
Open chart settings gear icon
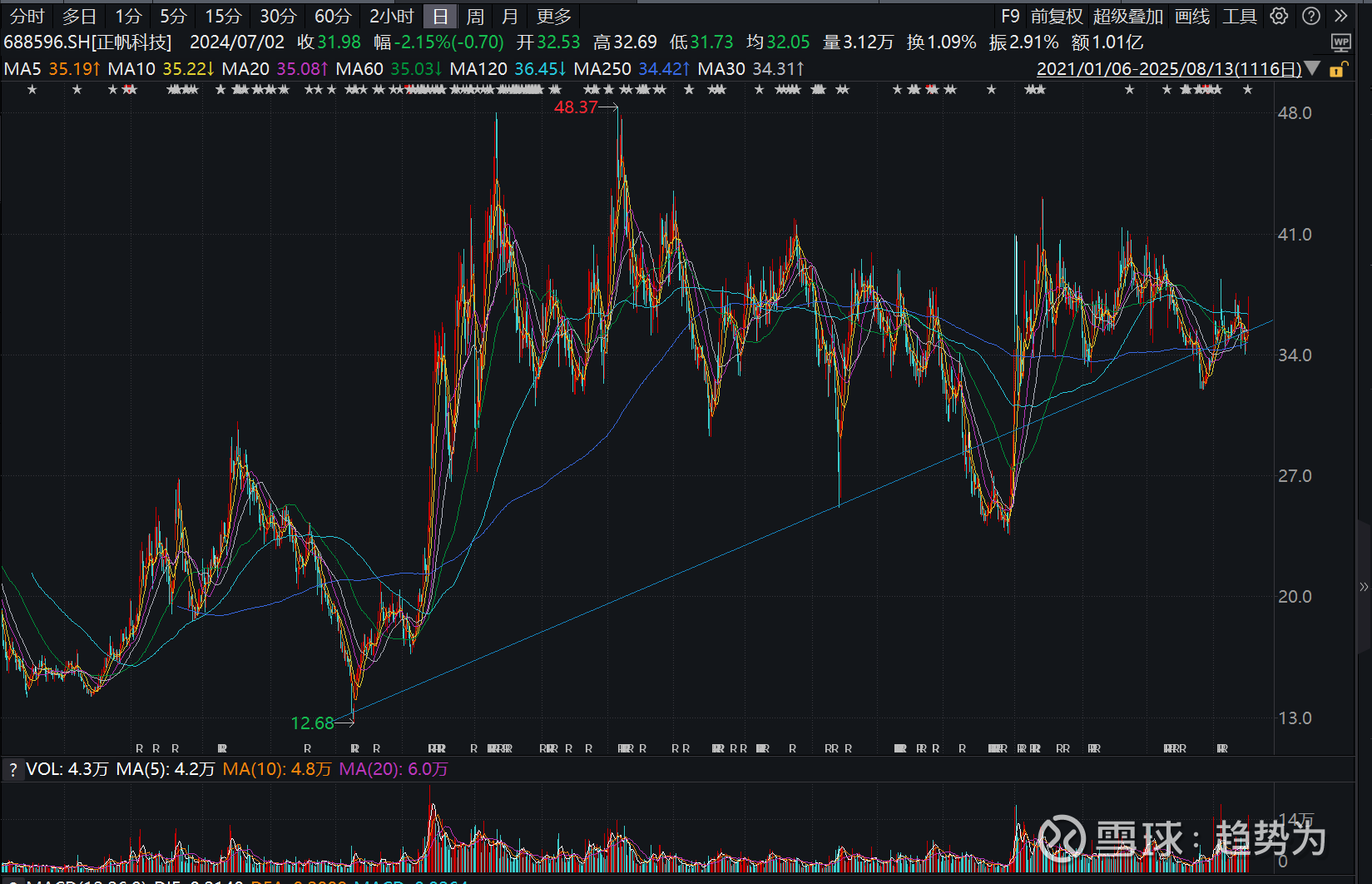pyautogui.click(x=1279, y=16)
